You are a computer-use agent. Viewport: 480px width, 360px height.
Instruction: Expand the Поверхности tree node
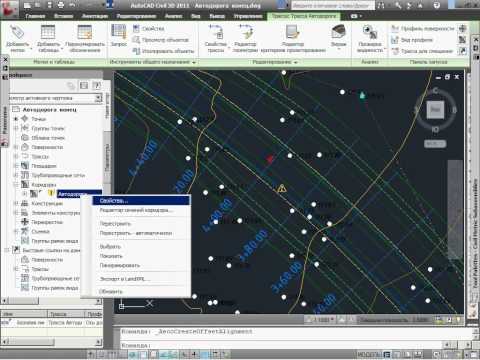coord(16,147)
